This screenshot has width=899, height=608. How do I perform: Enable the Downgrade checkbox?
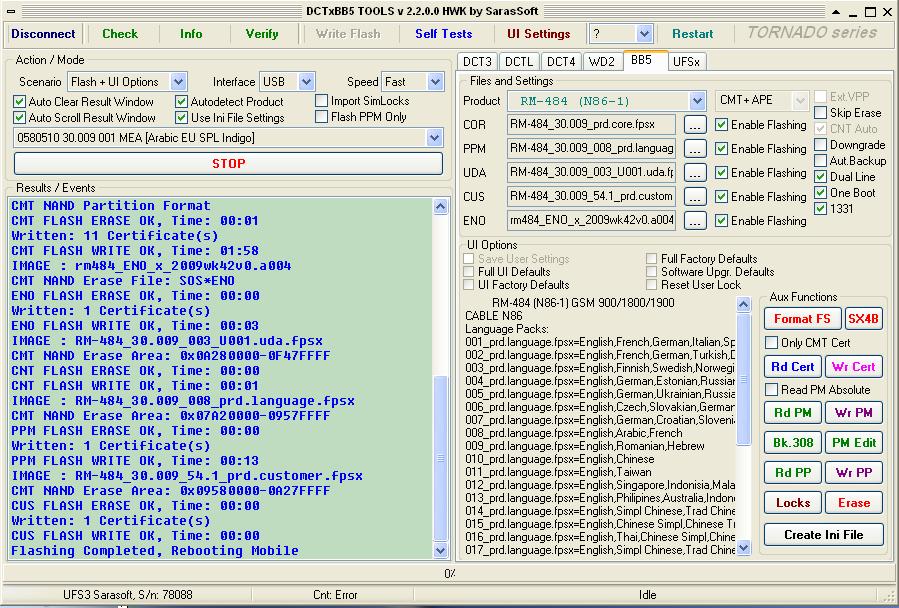click(x=820, y=145)
